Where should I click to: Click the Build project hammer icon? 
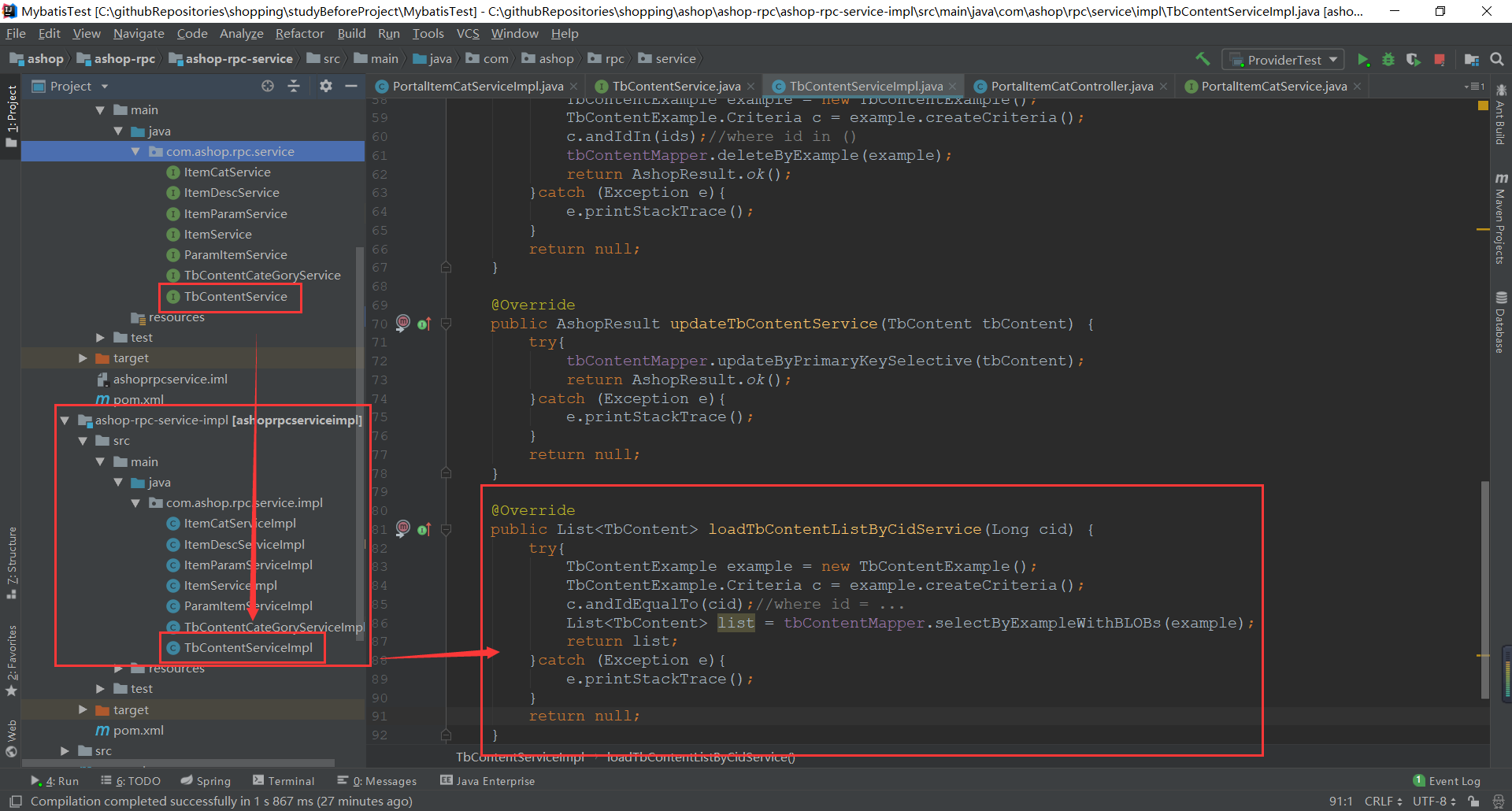point(1203,59)
